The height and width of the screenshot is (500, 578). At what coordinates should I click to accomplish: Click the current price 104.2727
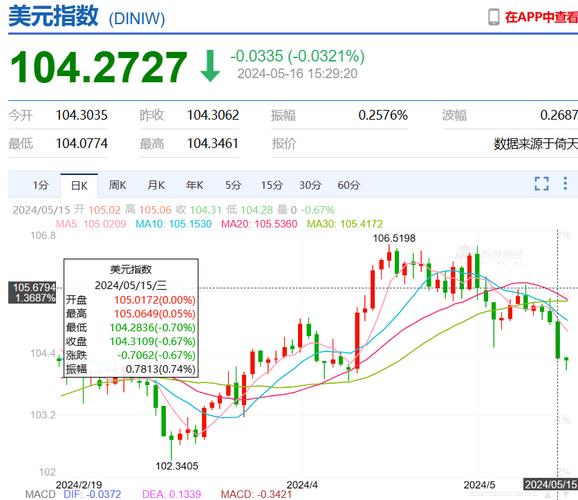pos(99,67)
